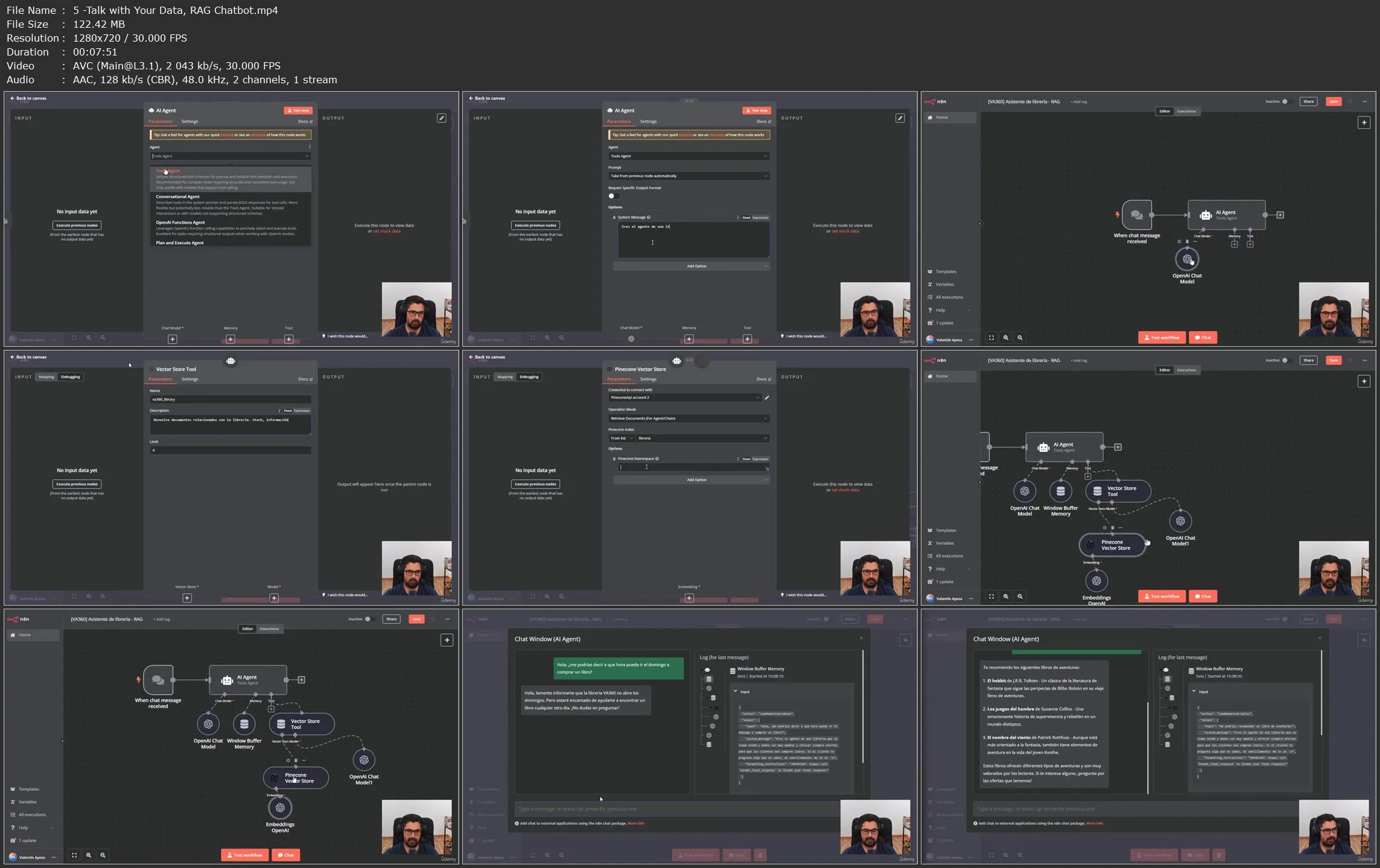1380x868 pixels.
Task: Select Expression mode for Vector Store Tool Description
Action: [302, 410]
